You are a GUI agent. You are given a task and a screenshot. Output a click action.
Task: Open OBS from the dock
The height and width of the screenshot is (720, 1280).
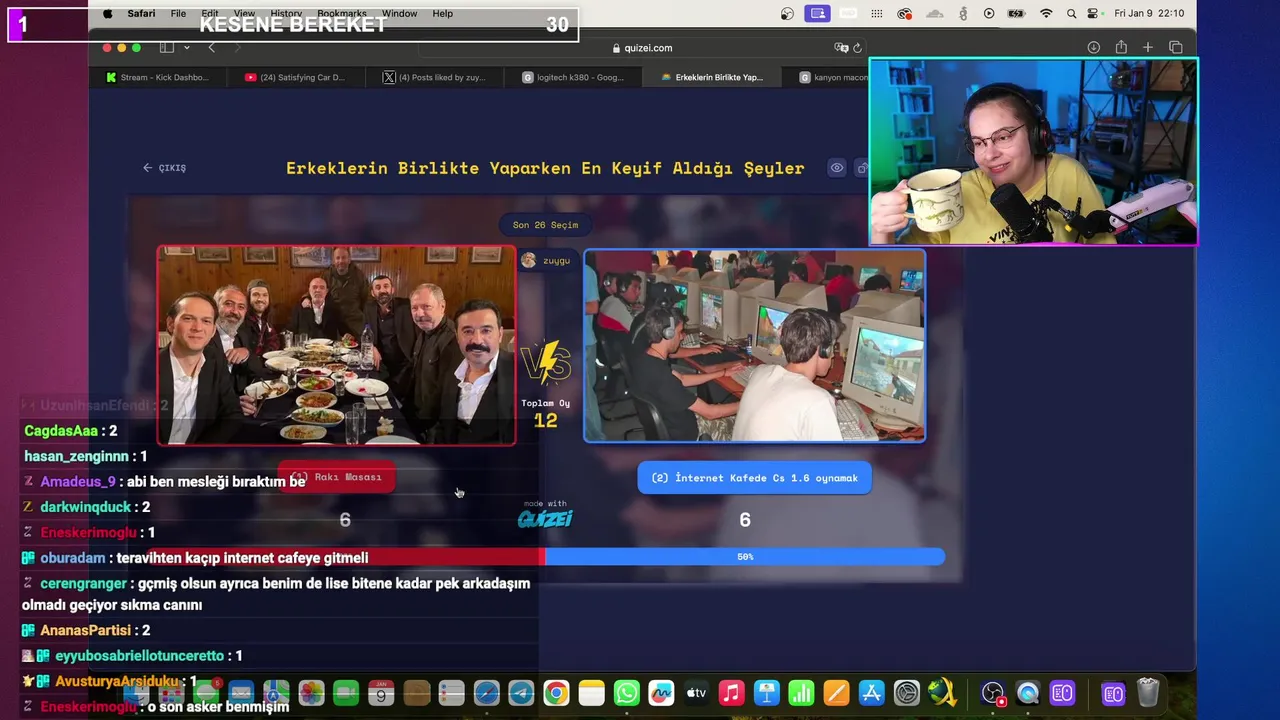992,693
